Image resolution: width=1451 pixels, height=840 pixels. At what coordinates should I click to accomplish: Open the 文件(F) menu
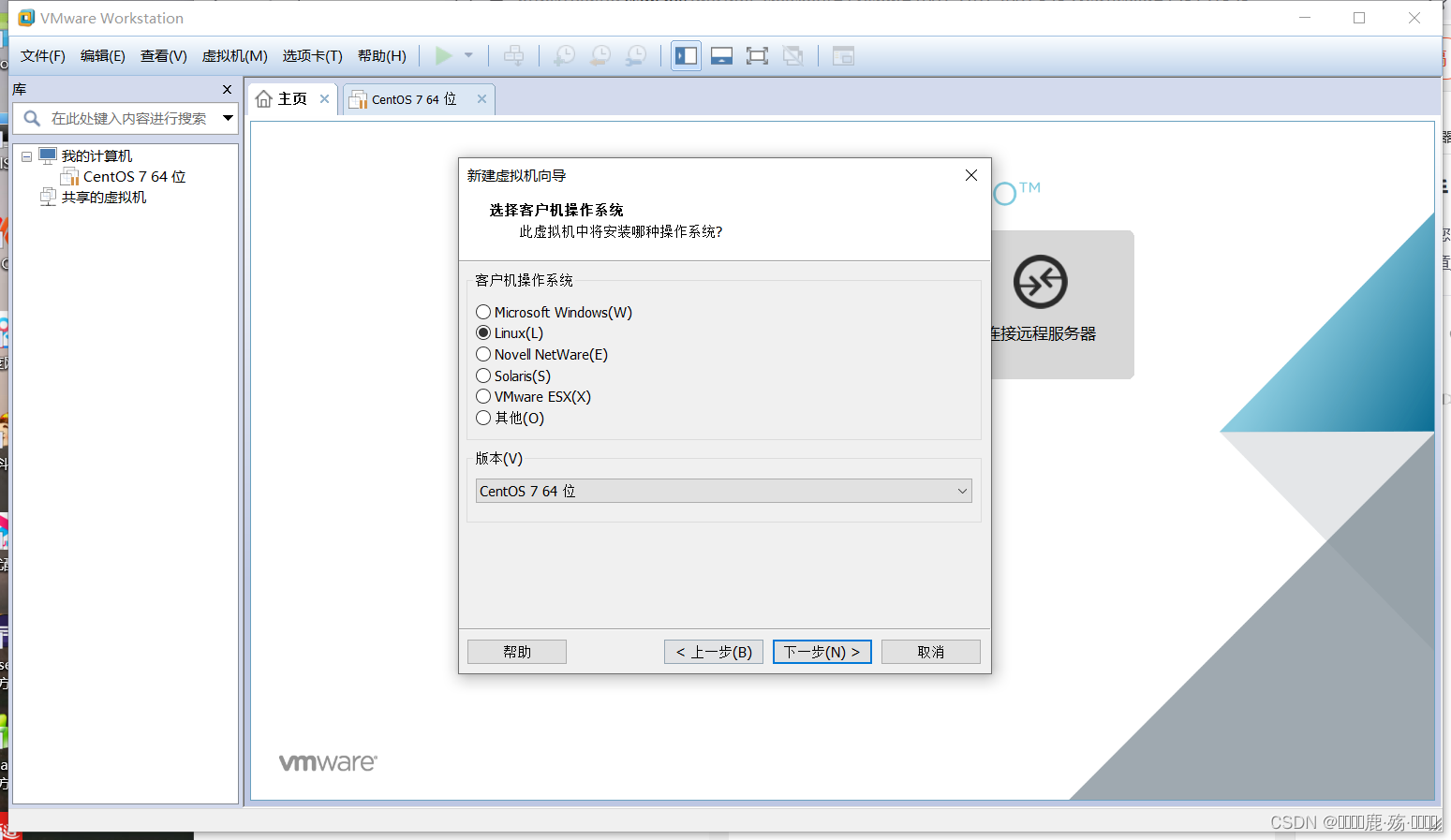pos(43,56)
